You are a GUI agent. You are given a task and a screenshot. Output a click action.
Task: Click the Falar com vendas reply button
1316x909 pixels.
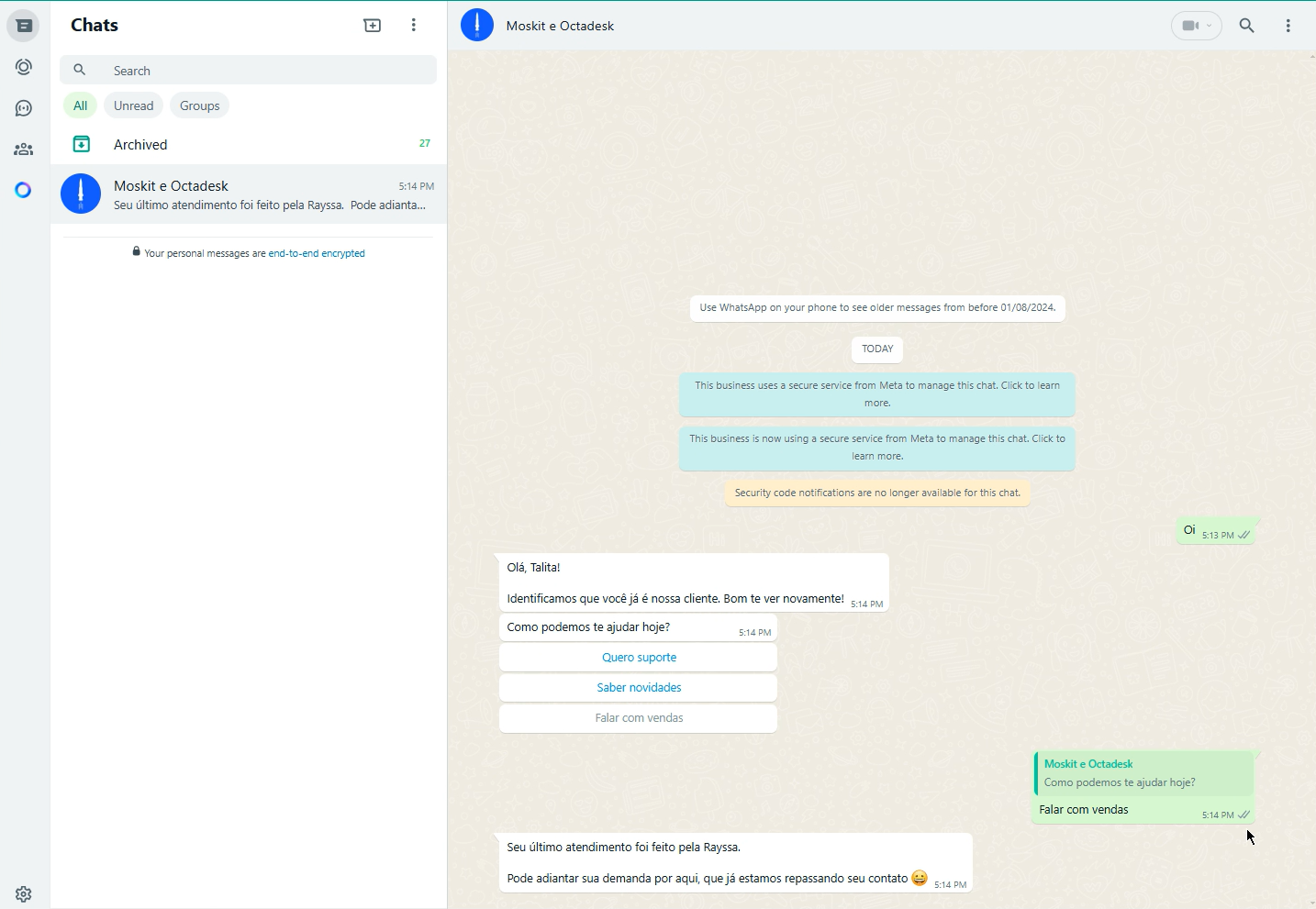(x=639, y=718)
